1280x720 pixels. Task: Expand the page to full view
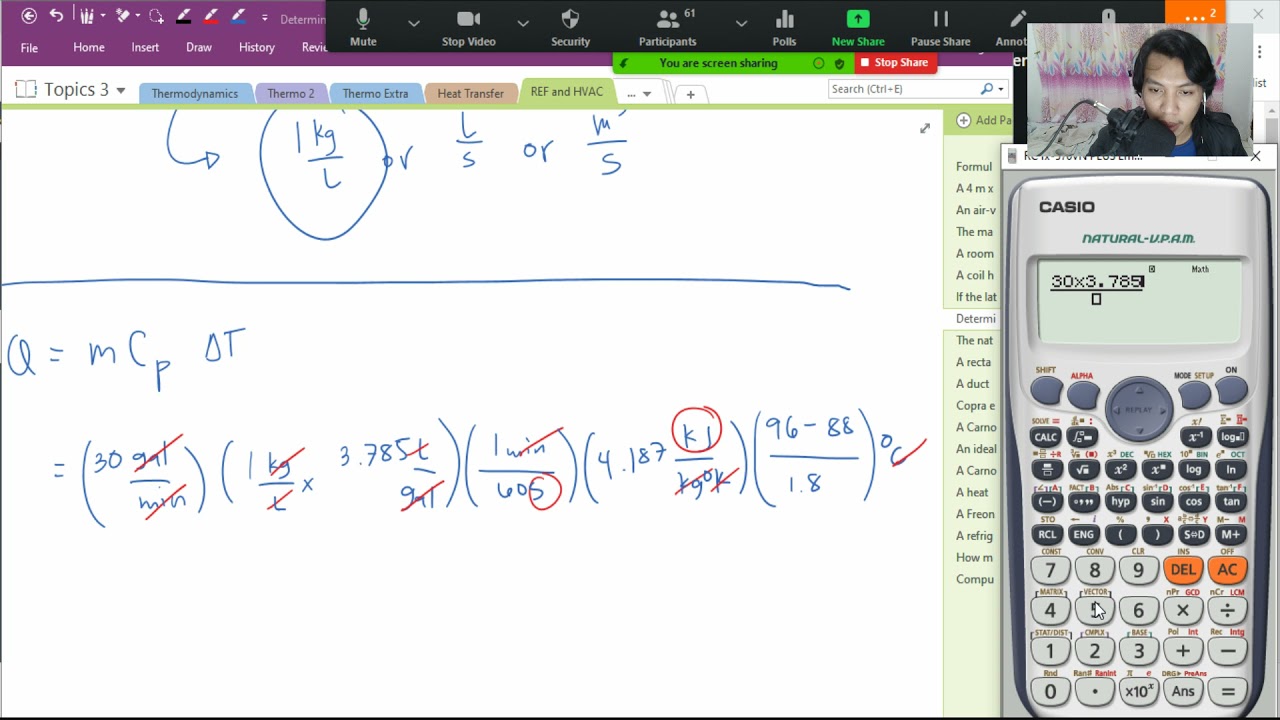(x=925, y=128)
